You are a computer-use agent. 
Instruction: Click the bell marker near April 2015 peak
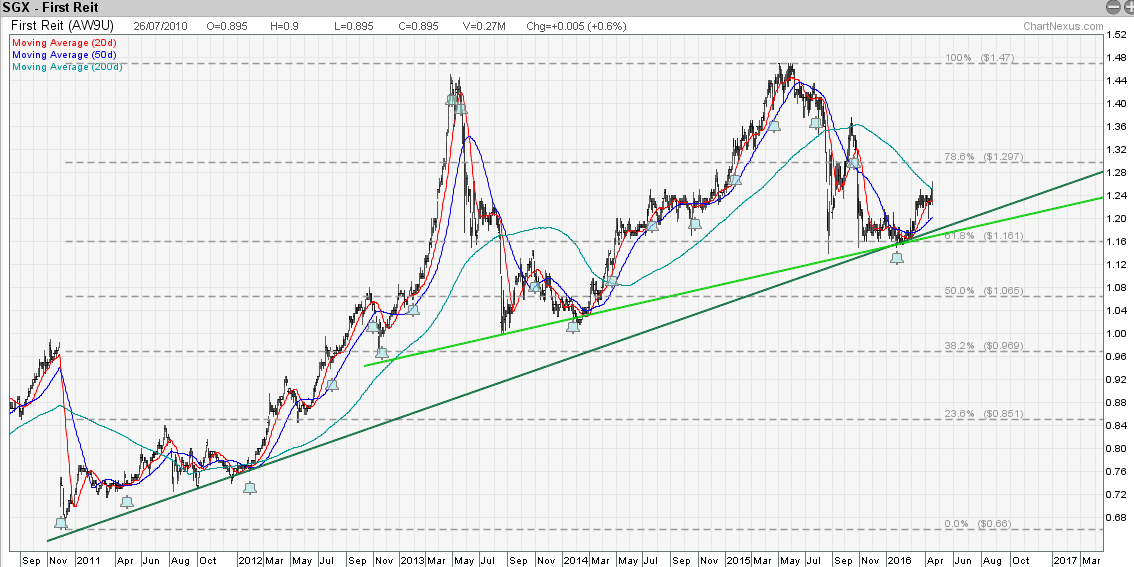click(x=775, y=126)
